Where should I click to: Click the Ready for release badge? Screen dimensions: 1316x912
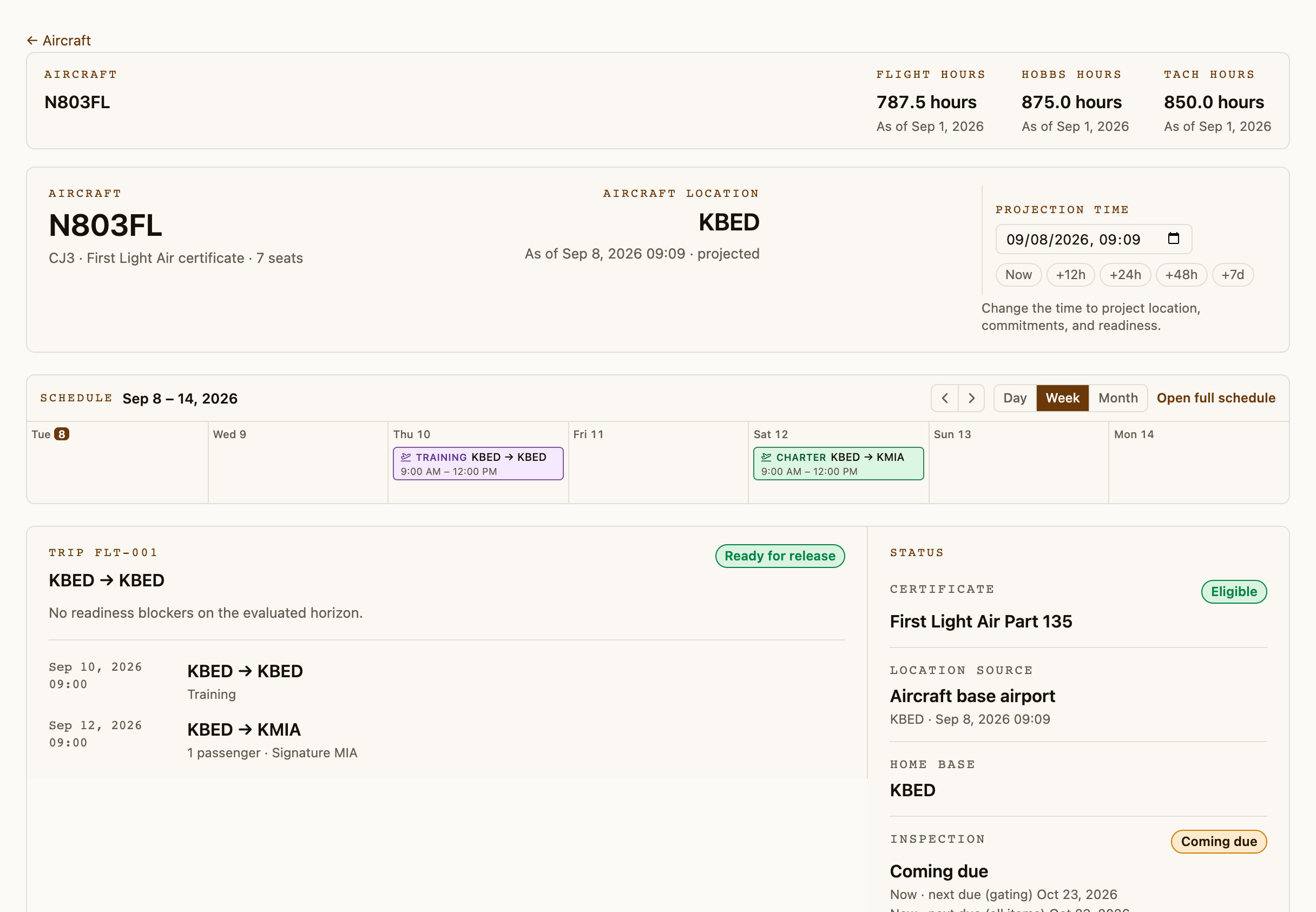coord(780,556)
